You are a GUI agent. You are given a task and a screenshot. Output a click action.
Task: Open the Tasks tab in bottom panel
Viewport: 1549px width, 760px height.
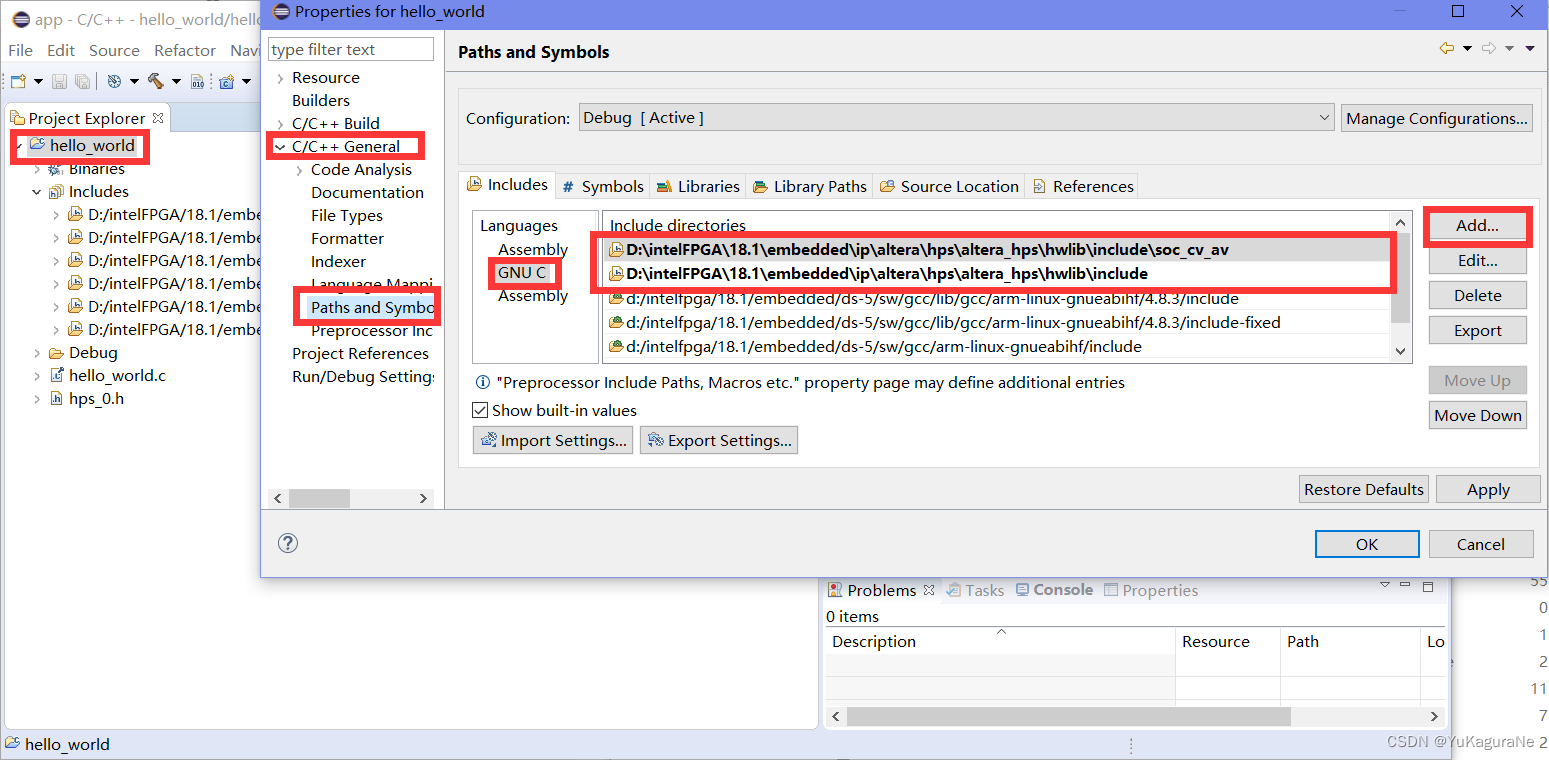pyautogui.click(x=975, y=590)
